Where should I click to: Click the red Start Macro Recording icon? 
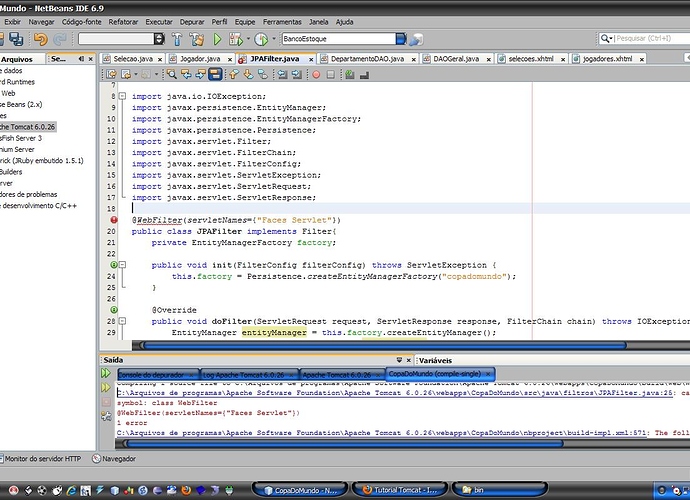point(315,74)
